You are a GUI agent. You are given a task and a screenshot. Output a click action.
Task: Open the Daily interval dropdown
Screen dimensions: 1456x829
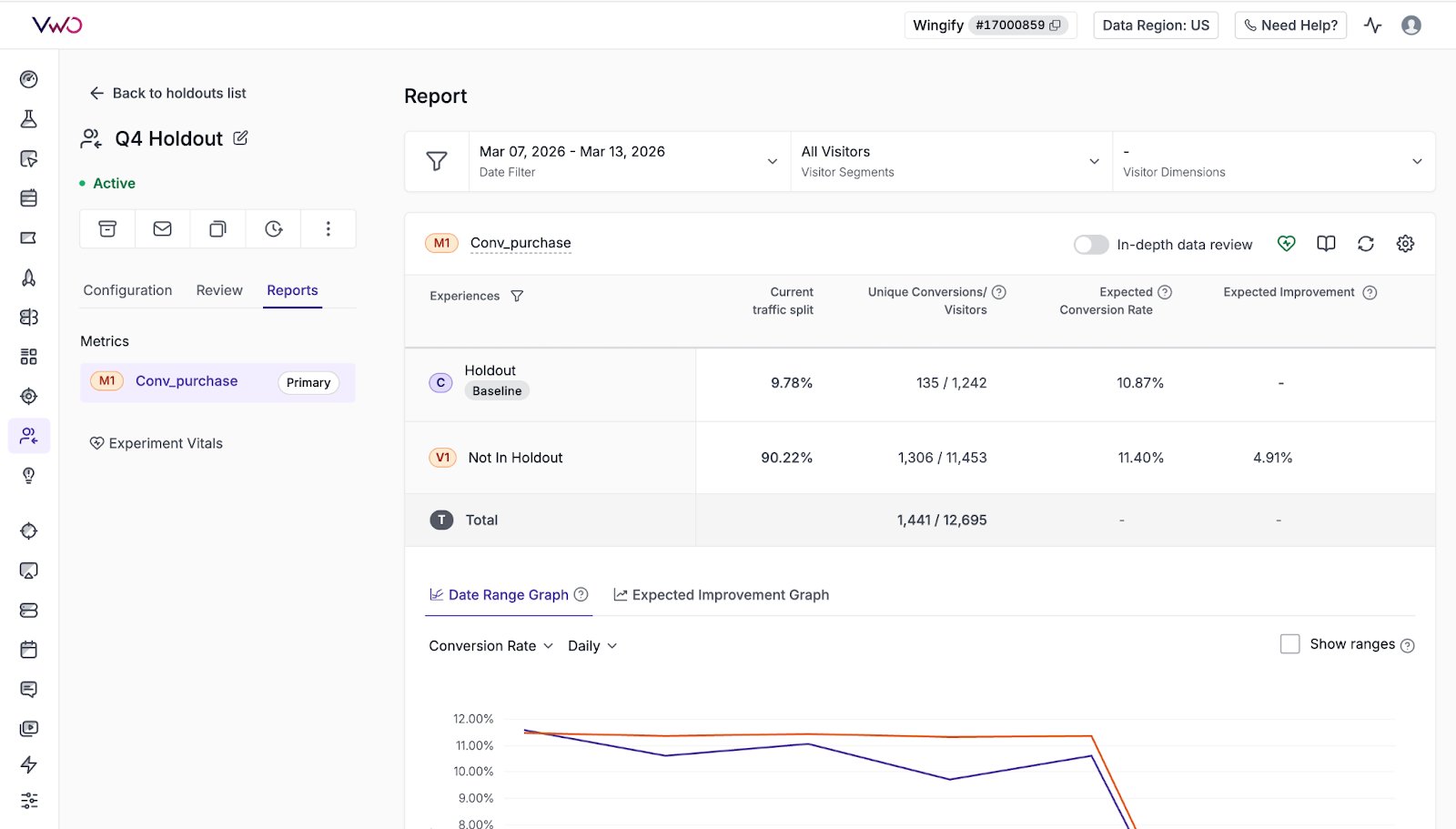tap(592, 646)
